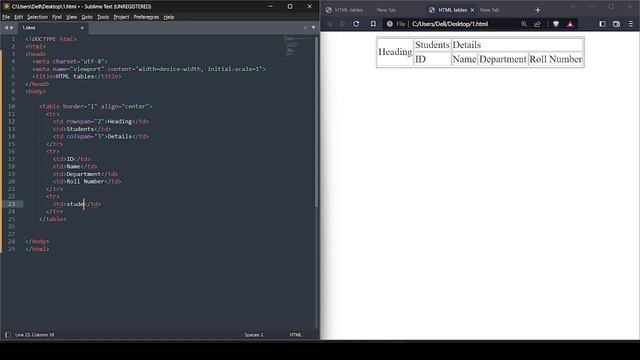The width and height of the screenshot is (640, 360).
Task: Open the Find menu
Action: point(57,17)
